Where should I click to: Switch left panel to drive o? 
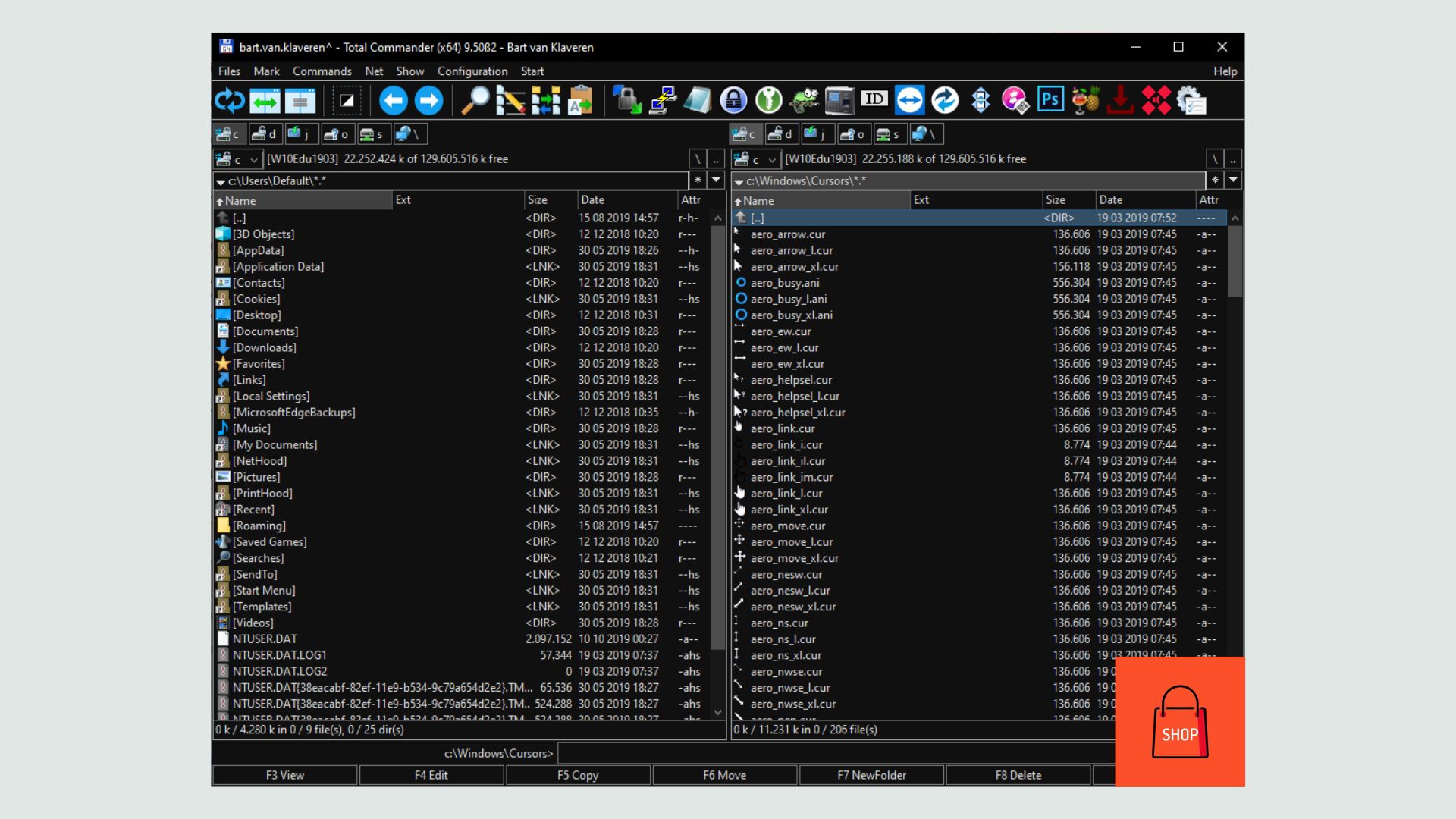point(337,134)
